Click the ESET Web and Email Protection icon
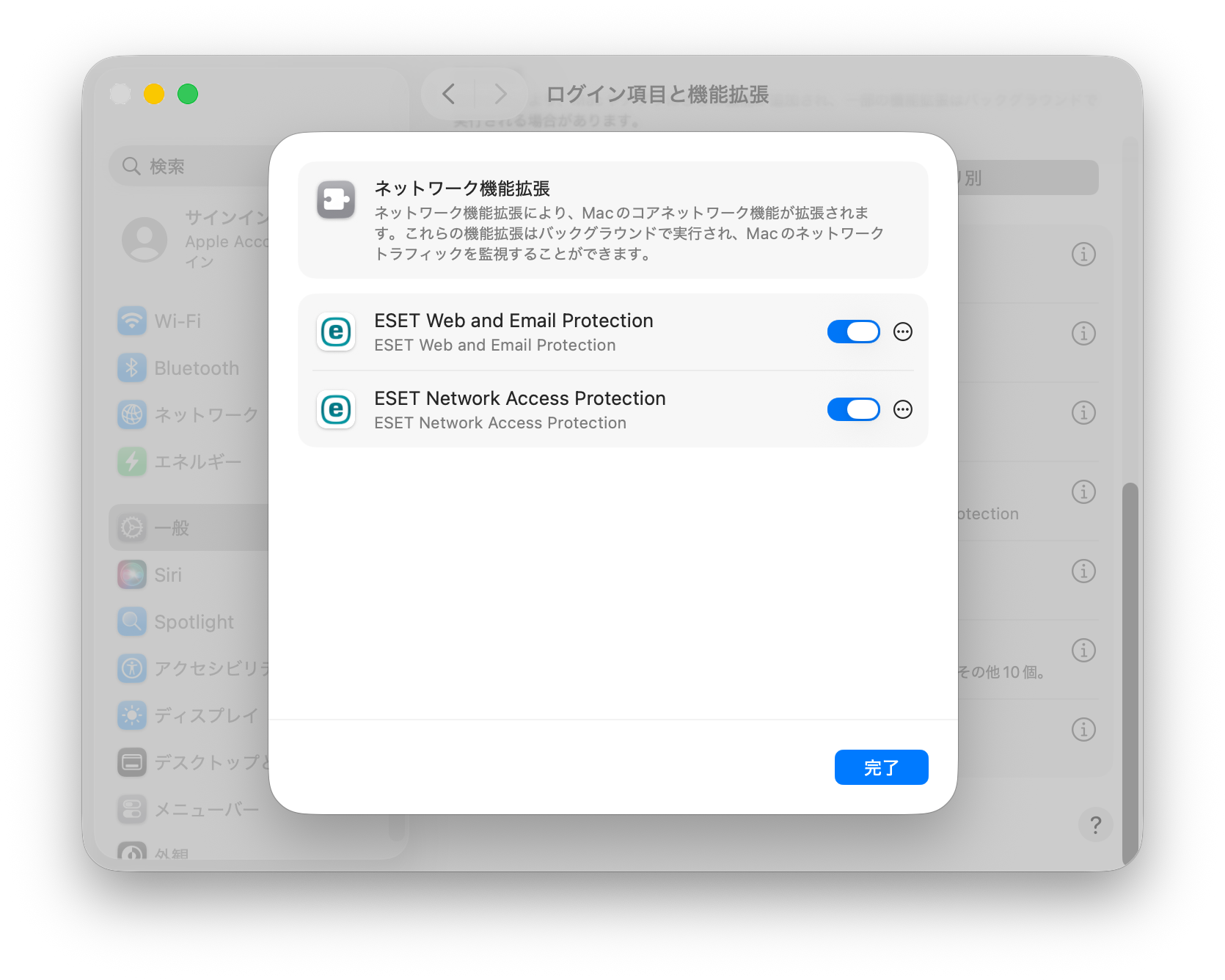This screenshot has width=1225, height=980. [336, 332]
